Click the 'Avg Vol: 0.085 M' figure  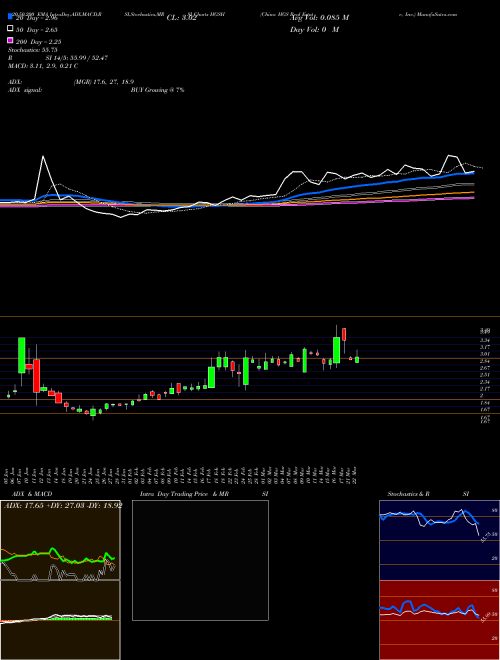coord(319,18)
